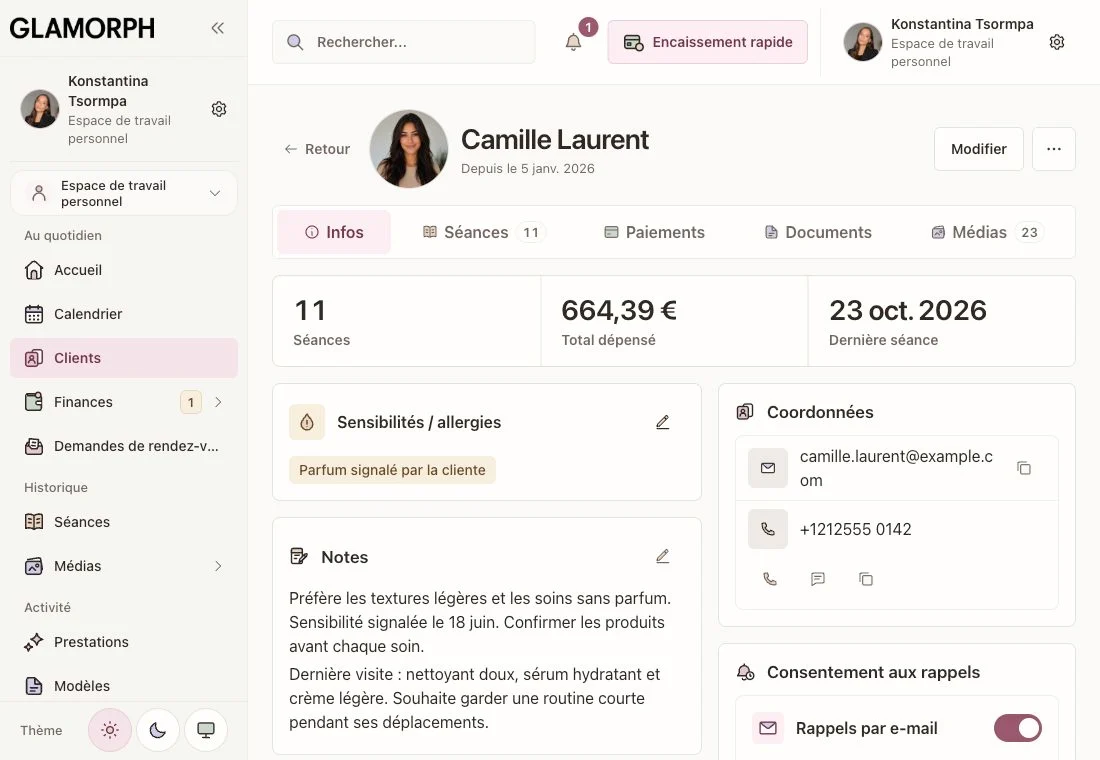Click the 'Consentement aux rappels' heading
The image size is (1100, 760).
pos(873,672)
